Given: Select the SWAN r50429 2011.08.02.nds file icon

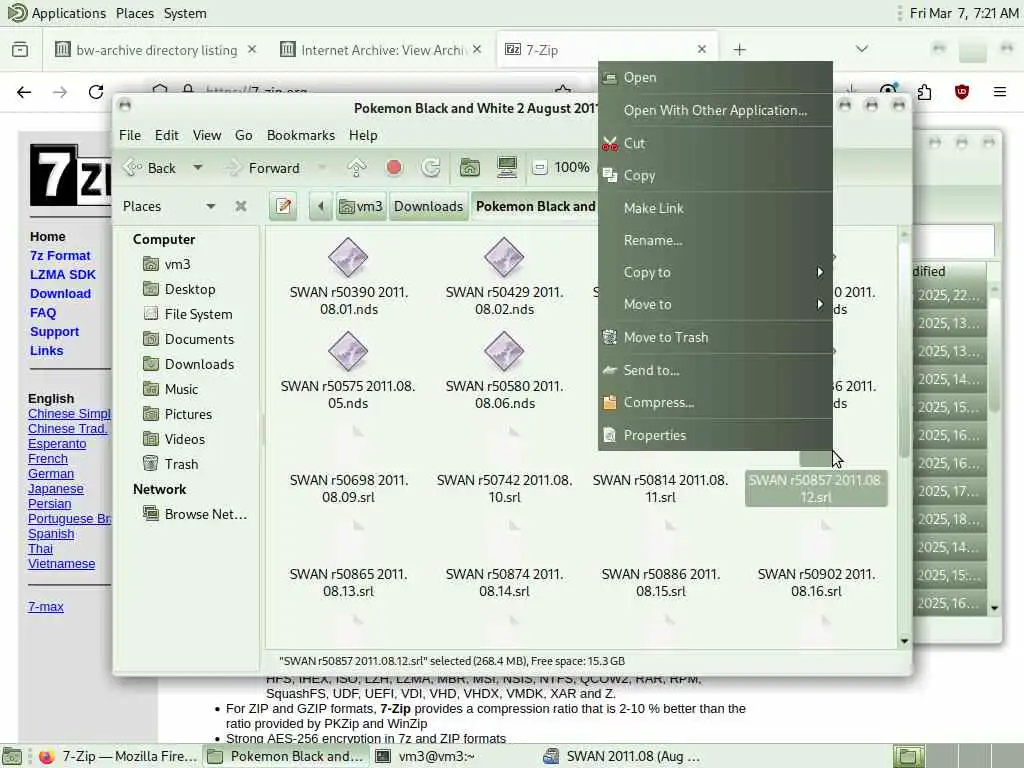Looking at the screenshot, I should pos(504,257).
